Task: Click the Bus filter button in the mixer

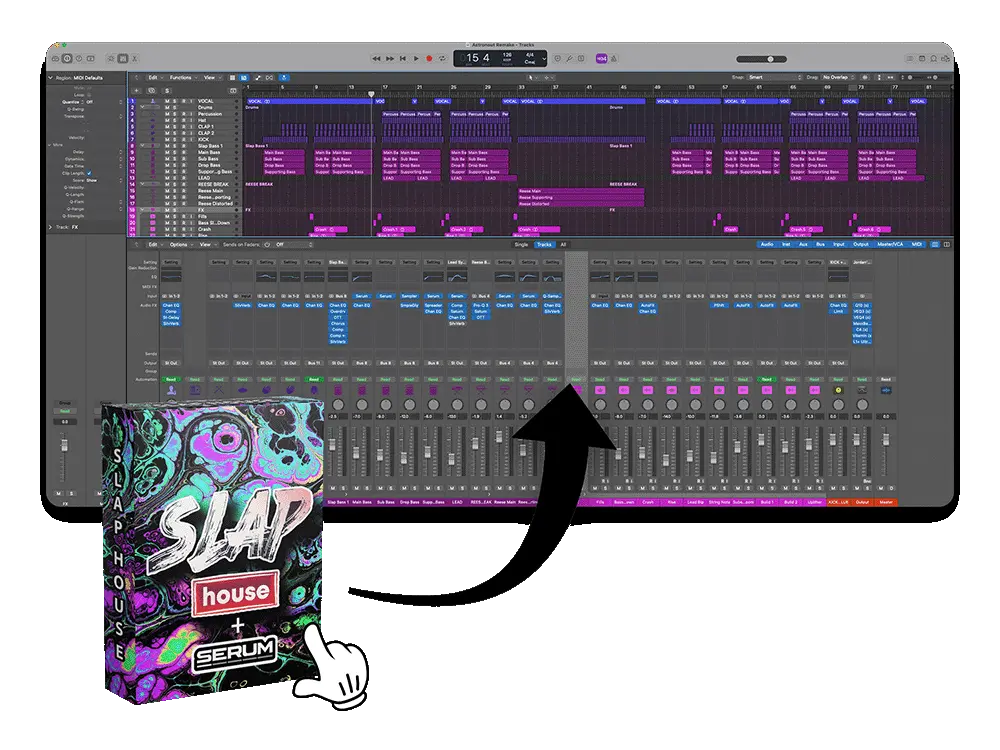Action: click(820, 243)
